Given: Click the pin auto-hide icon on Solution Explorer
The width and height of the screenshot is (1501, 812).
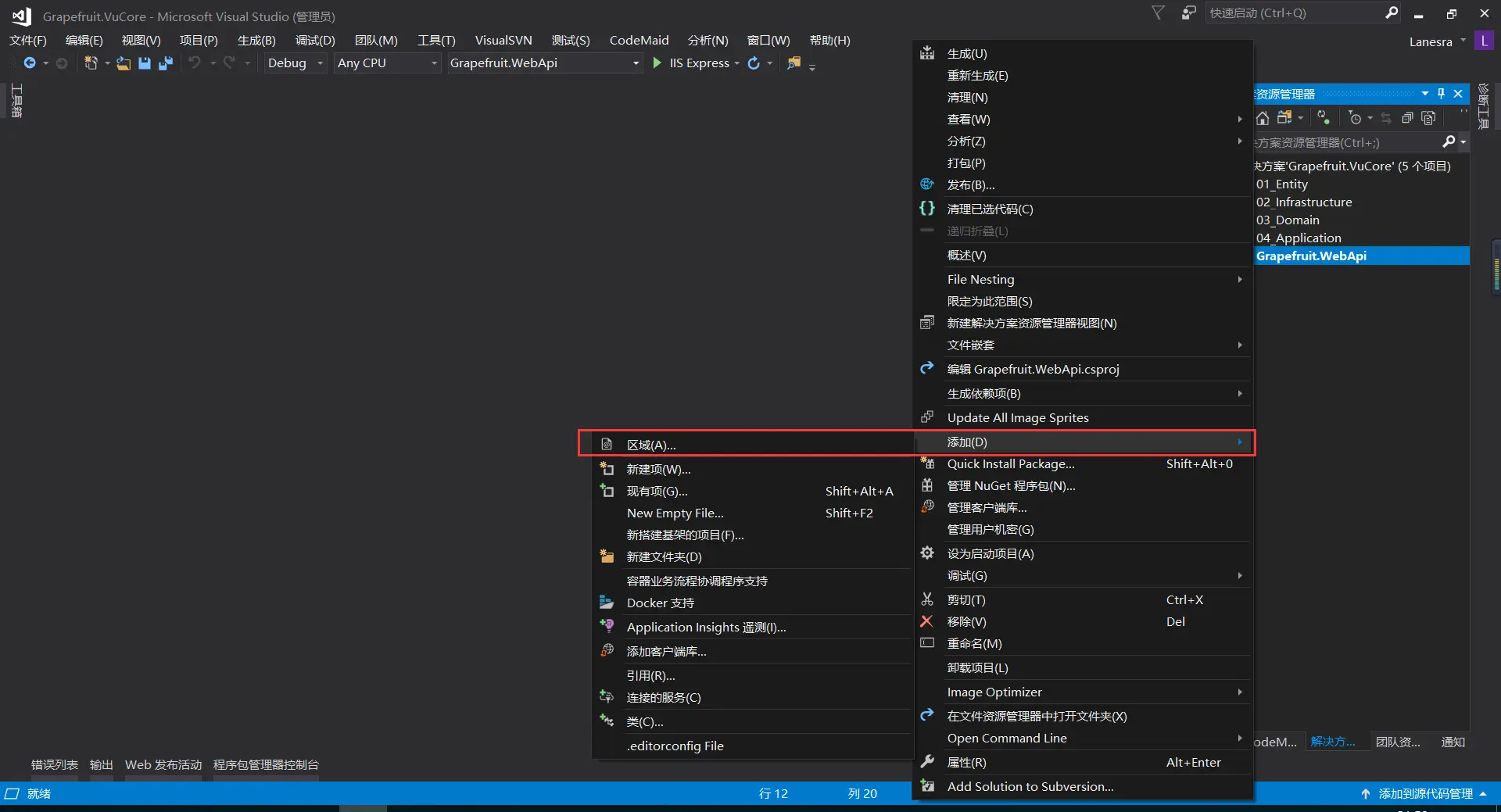Looking at the screenshot, I should (x=1442, y=94).
